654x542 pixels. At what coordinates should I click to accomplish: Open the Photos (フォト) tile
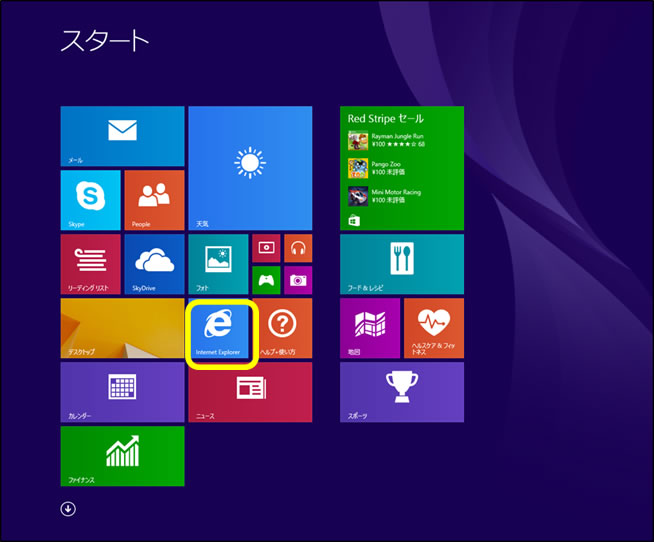[x=218, y=264]
